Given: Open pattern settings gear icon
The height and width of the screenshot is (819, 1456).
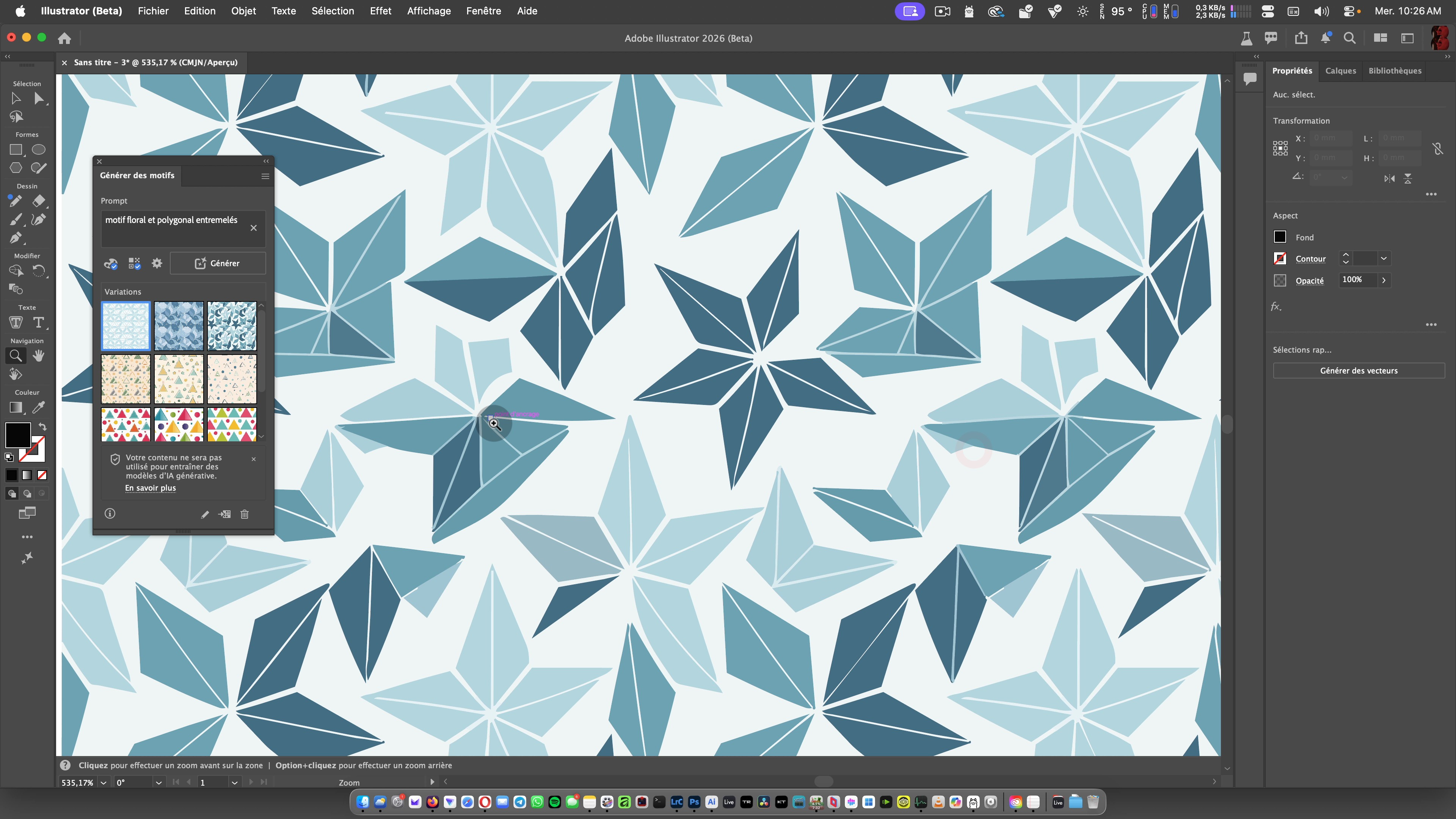Looking at the screenshot, I should click(x=157, y=264).
